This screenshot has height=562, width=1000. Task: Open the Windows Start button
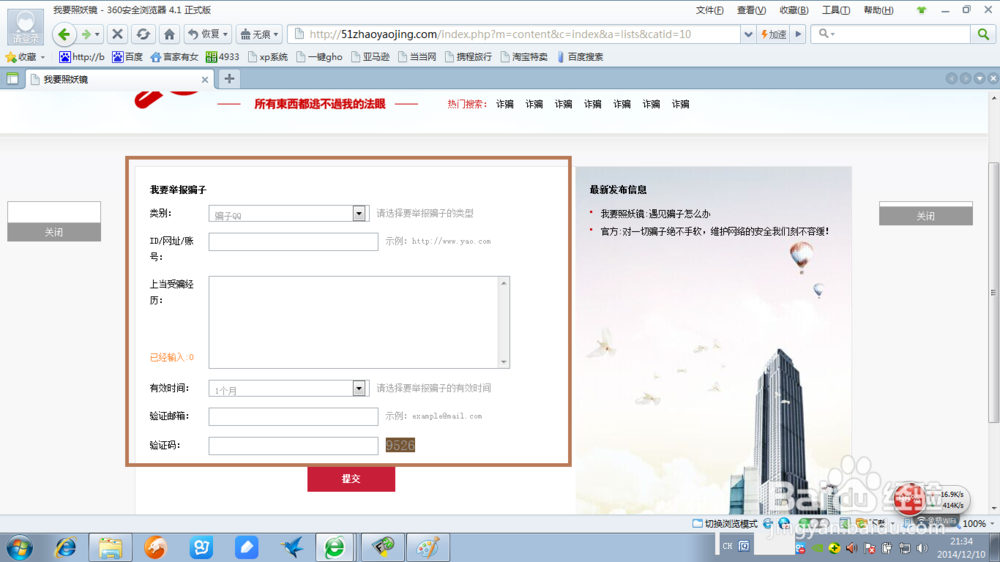click(20, 548)
